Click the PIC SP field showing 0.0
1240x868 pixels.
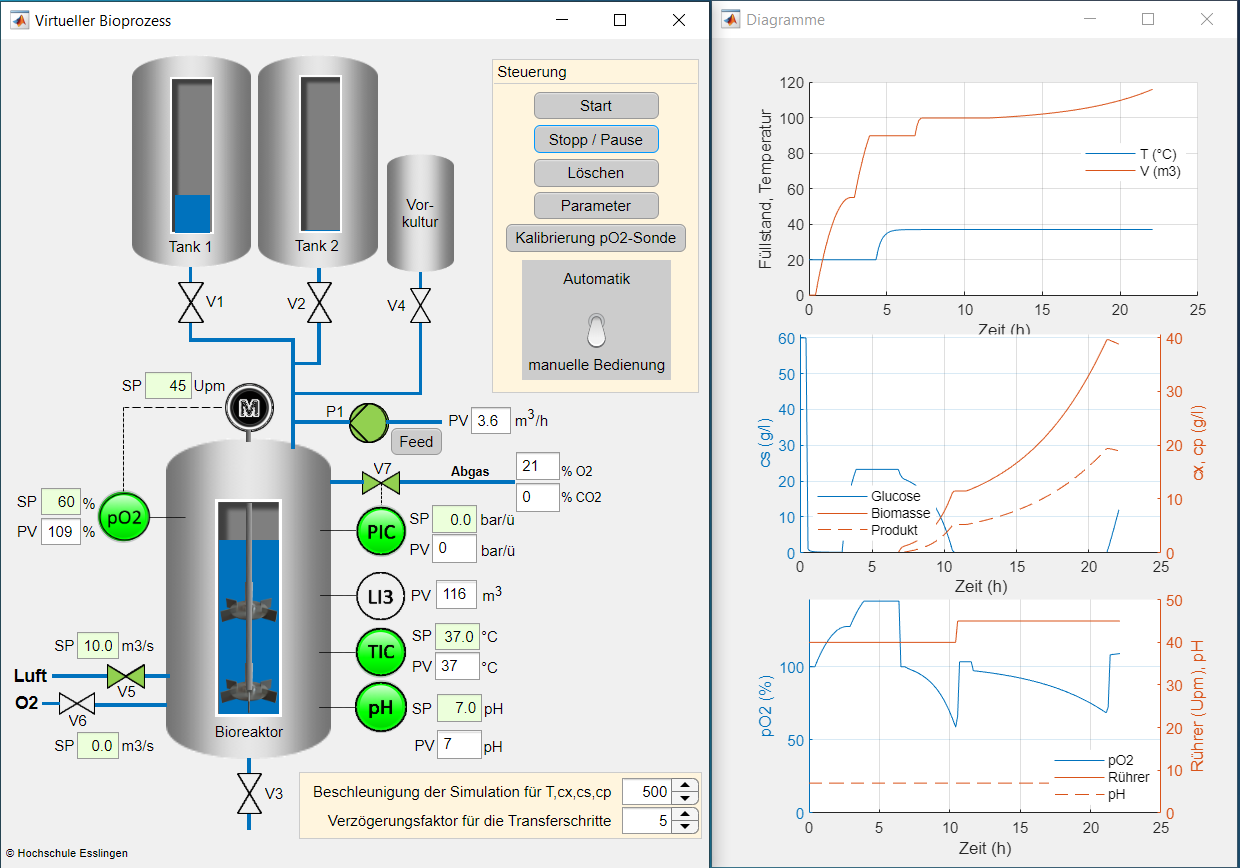pos(454,520)
